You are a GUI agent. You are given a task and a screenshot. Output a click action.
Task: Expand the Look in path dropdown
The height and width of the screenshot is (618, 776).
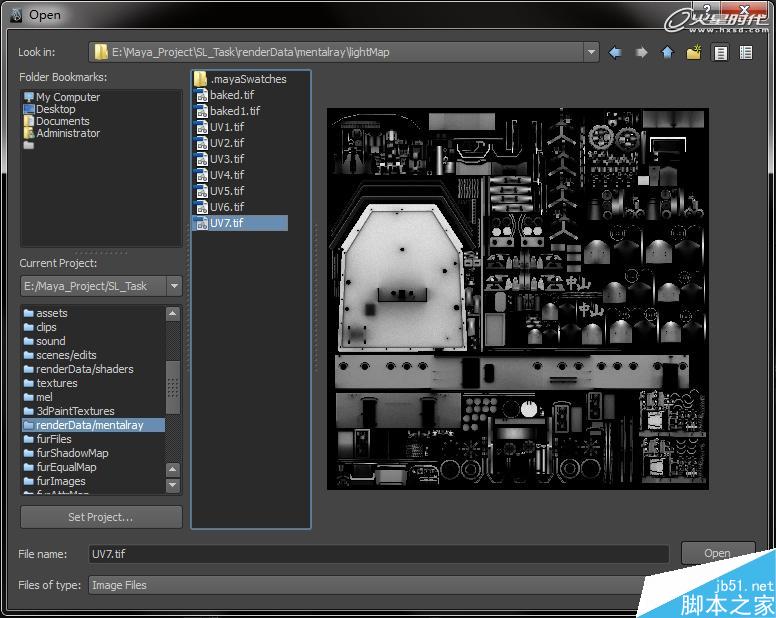click(591, 52)
